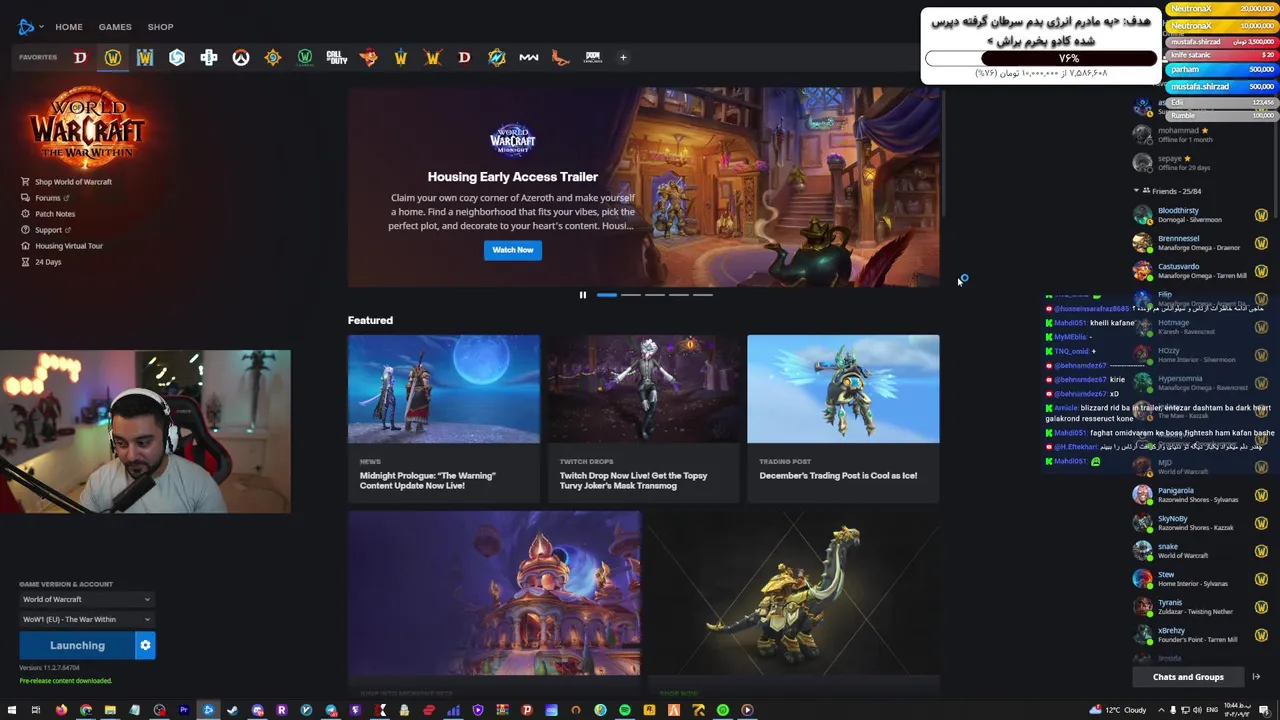Viewport: 1280px width, 720px height.
Task: Open the Call of Duty icon
Action: click(x=337, y=58)
